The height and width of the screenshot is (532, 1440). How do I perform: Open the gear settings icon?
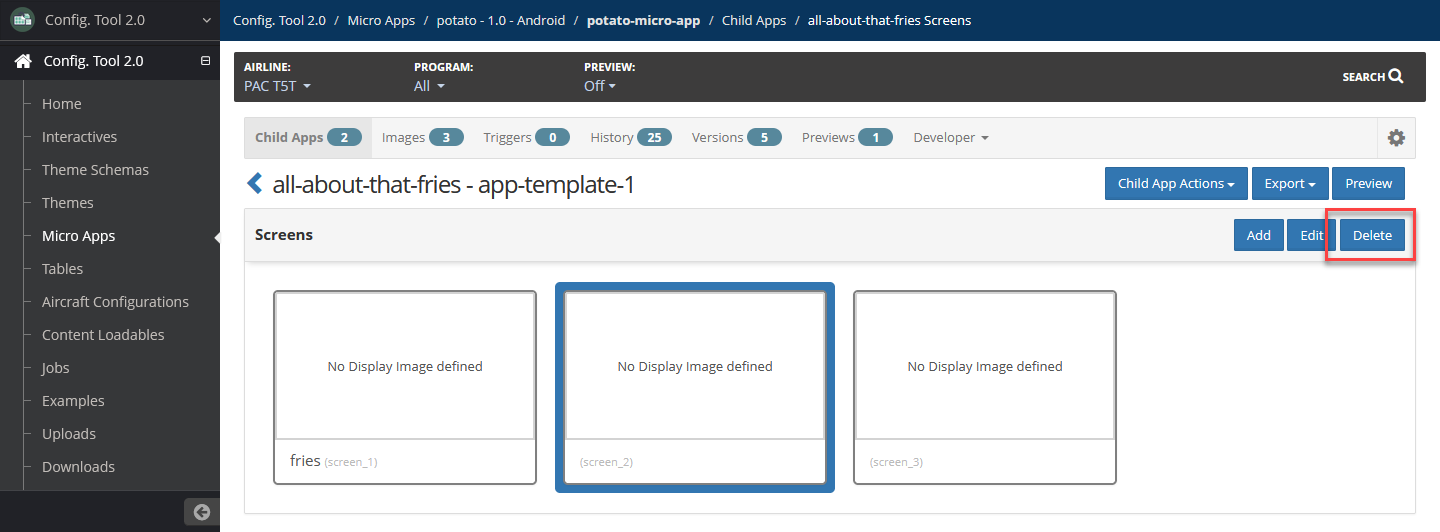click(1396, 138)
